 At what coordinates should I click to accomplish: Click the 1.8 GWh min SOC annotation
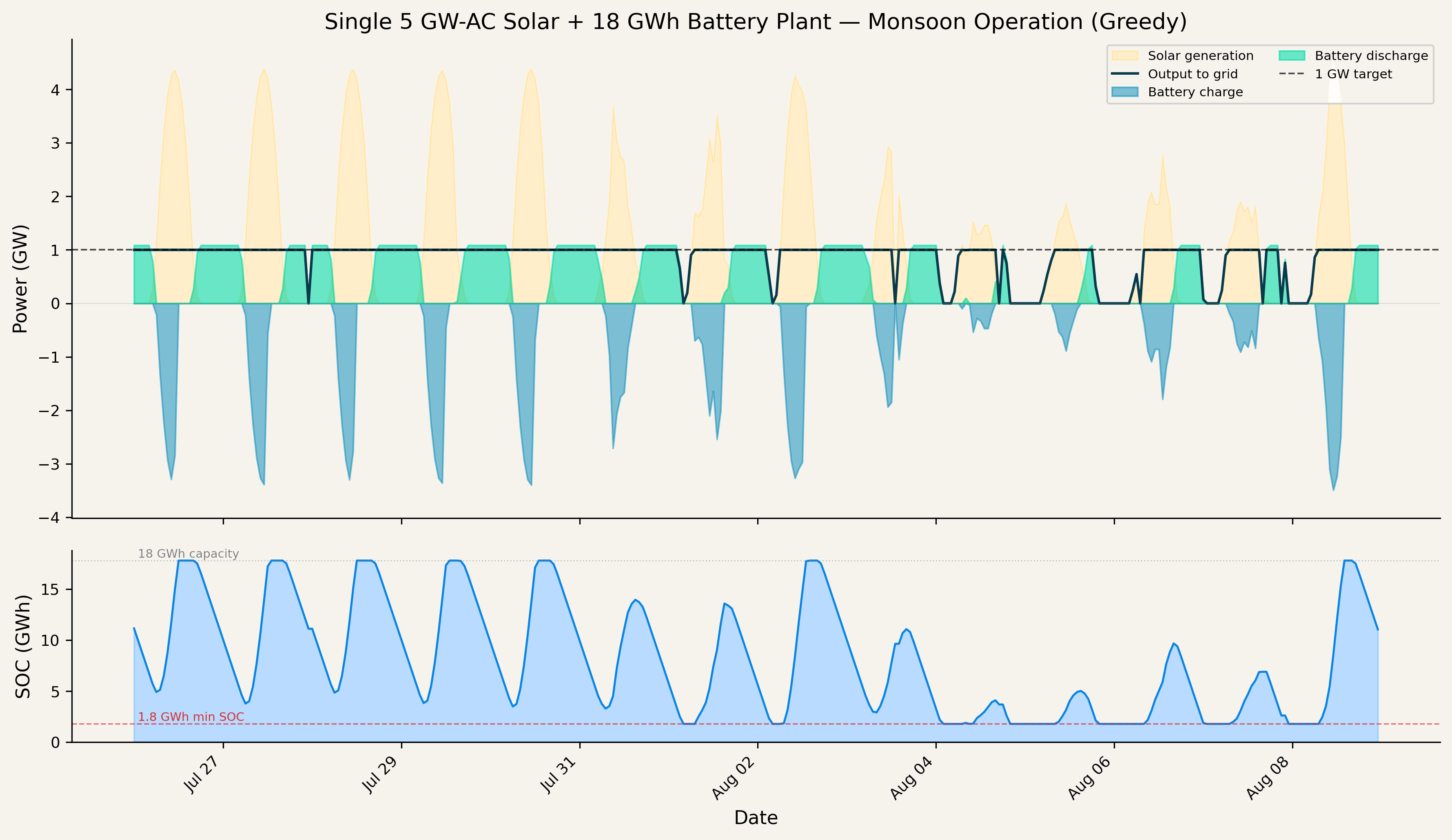[x=191, y=717]
